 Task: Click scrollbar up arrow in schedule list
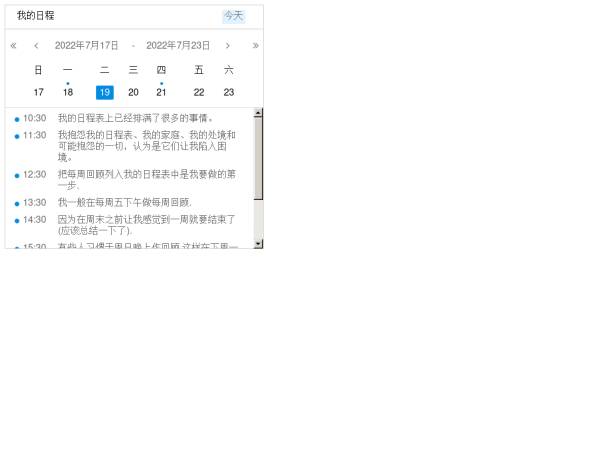[x=258, y=112]
